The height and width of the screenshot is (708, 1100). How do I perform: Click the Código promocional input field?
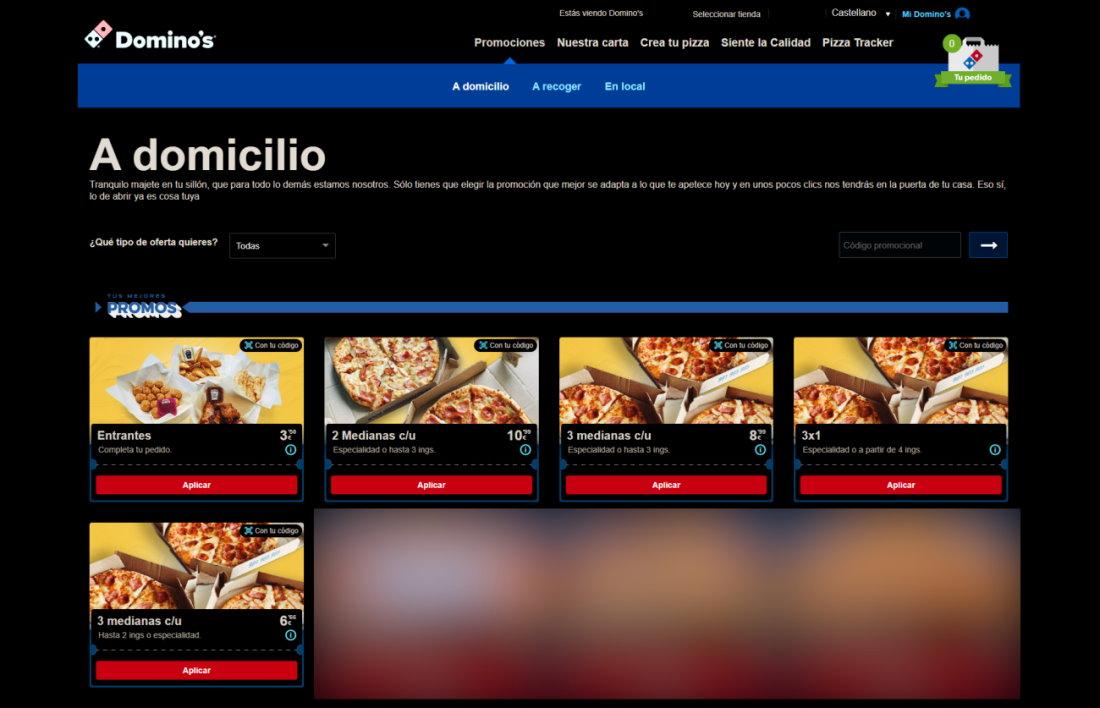(x=899, y=245)
